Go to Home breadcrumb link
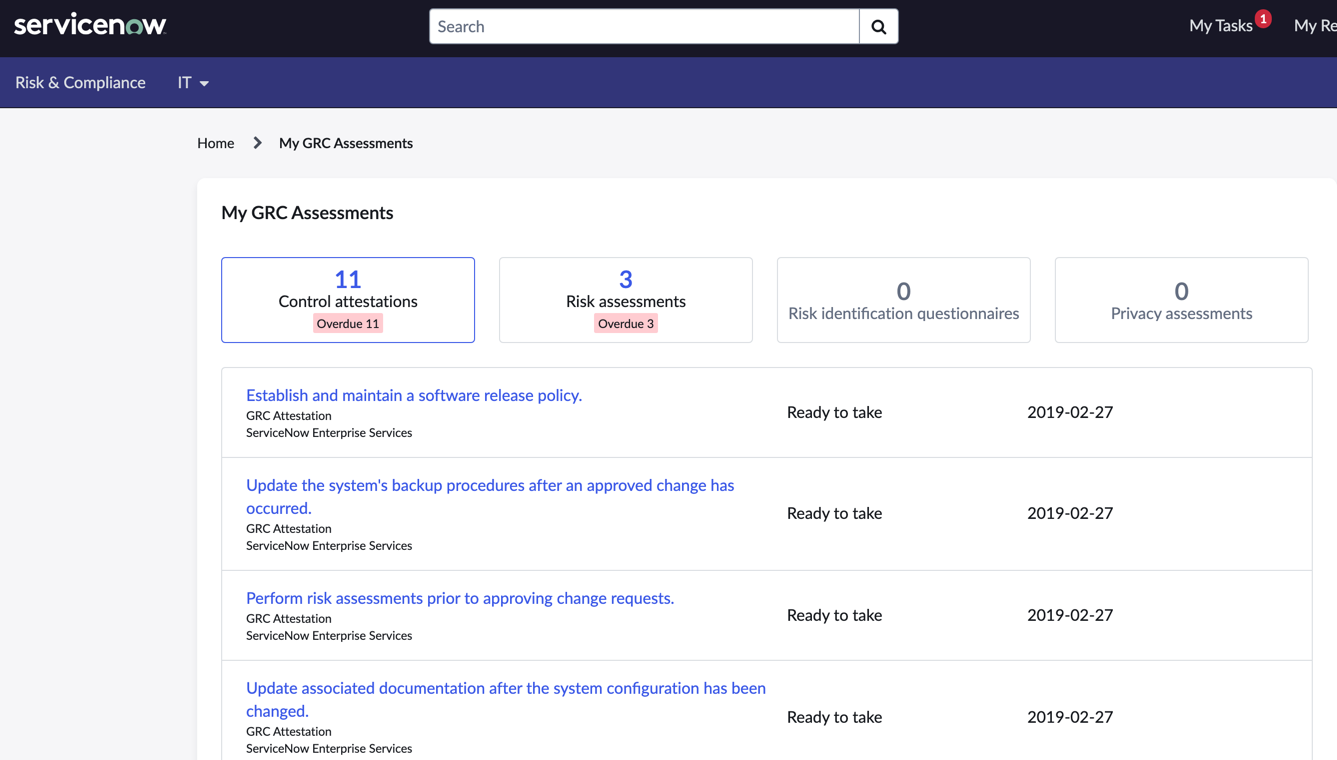The image size is (1337, 760). point(215,143)
